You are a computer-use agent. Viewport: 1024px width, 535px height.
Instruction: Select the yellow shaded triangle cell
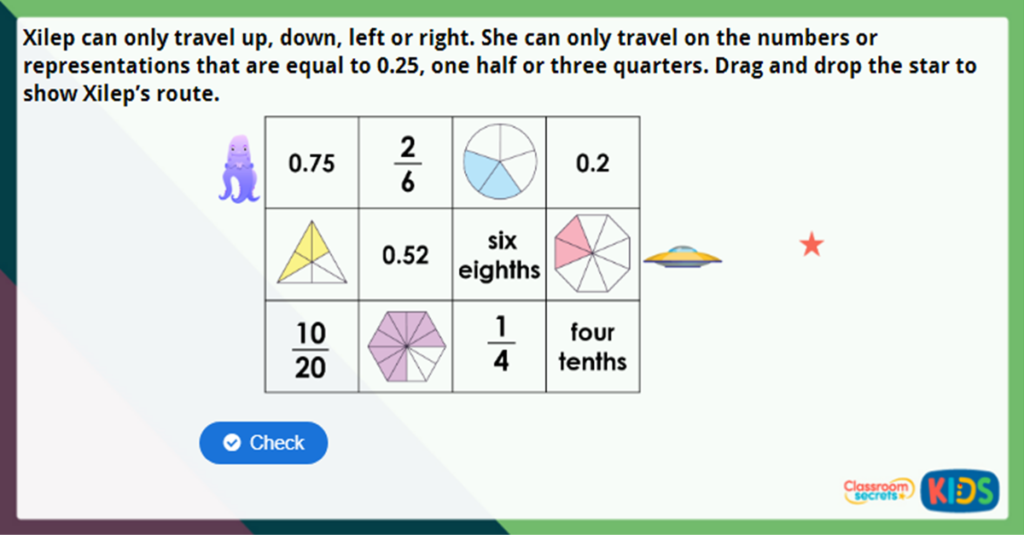pyautogui.click(x=311, y=254)
